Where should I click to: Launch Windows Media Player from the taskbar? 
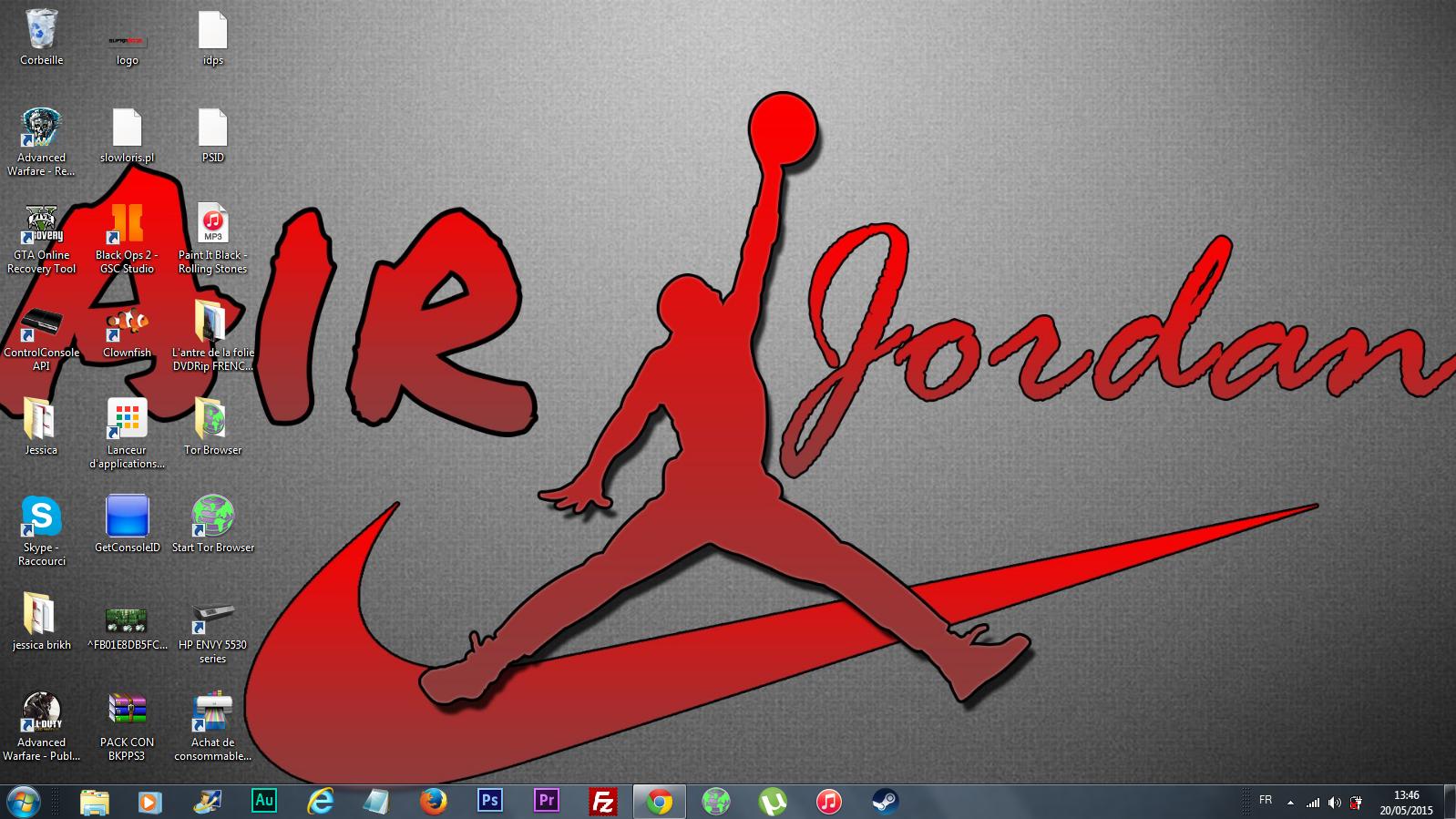click(x=150, y=802)
